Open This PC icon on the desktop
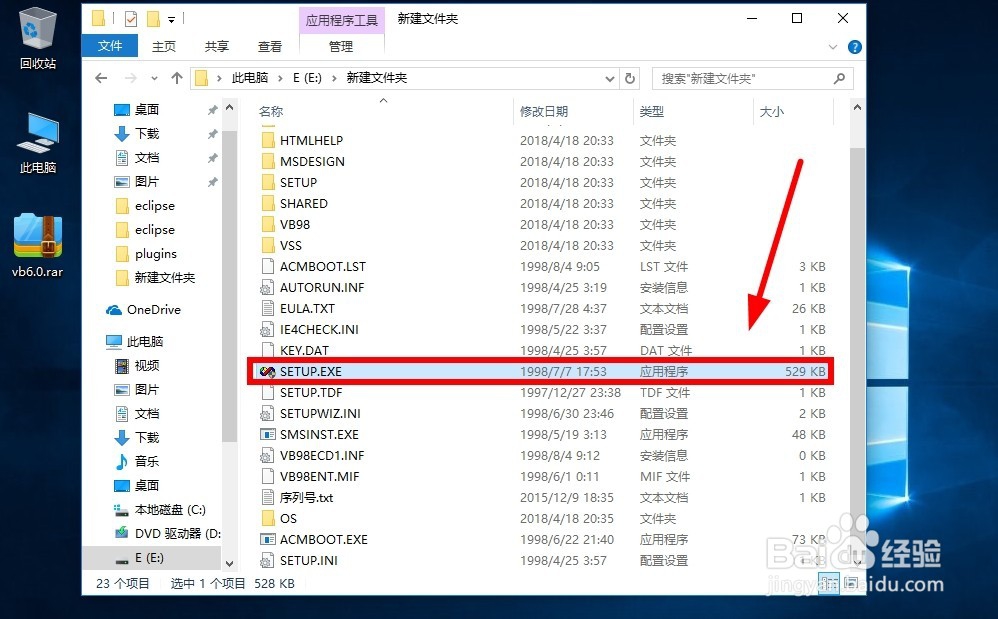This screenshot has height=619, width=998. click(38, 143)
